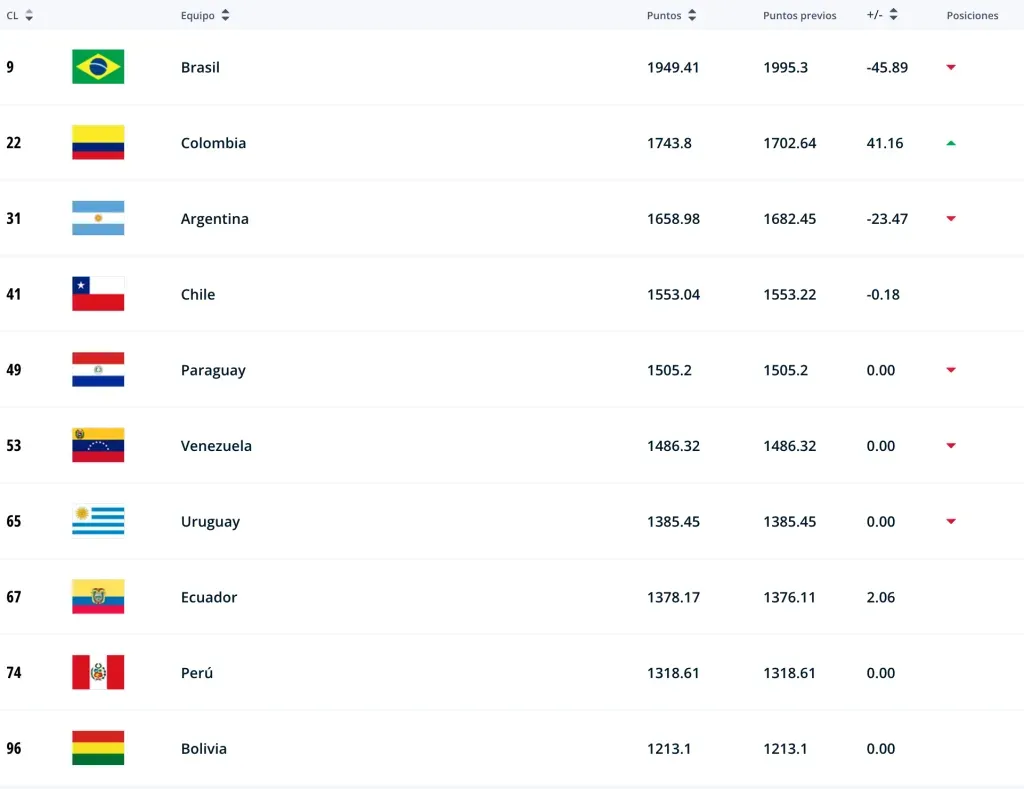Click the Argentina flag icon

[98, 218]
